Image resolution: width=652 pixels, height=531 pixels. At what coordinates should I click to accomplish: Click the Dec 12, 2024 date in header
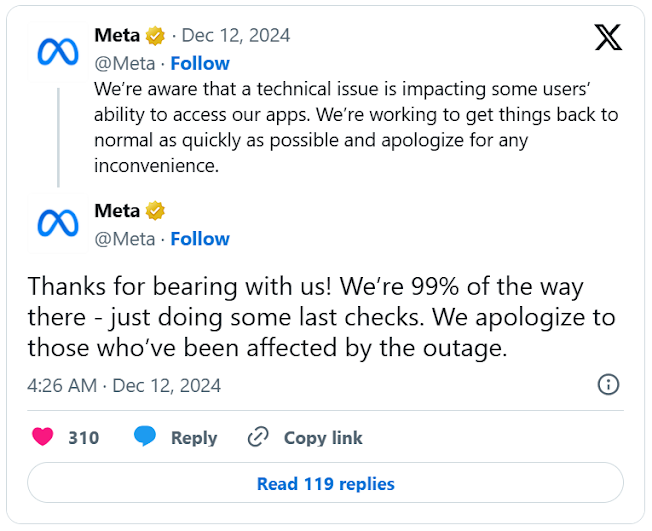pyautogui.click(x=236, y=36)
